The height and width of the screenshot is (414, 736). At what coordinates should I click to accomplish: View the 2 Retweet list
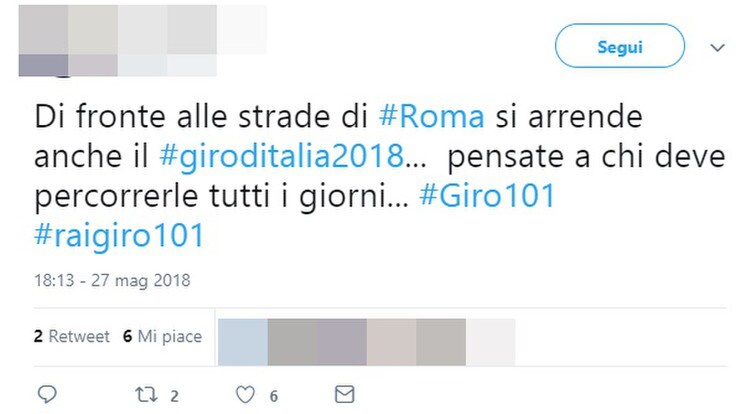coord(71,336)
